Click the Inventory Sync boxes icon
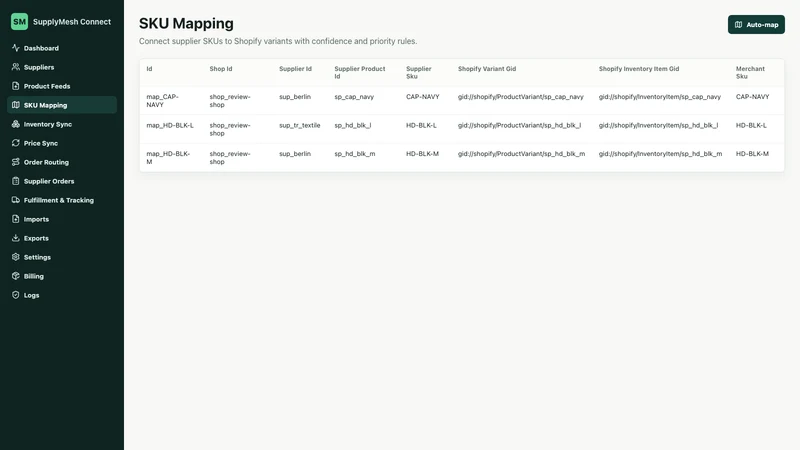This screenshot has height=450, width=800. (x=16, y=124)
